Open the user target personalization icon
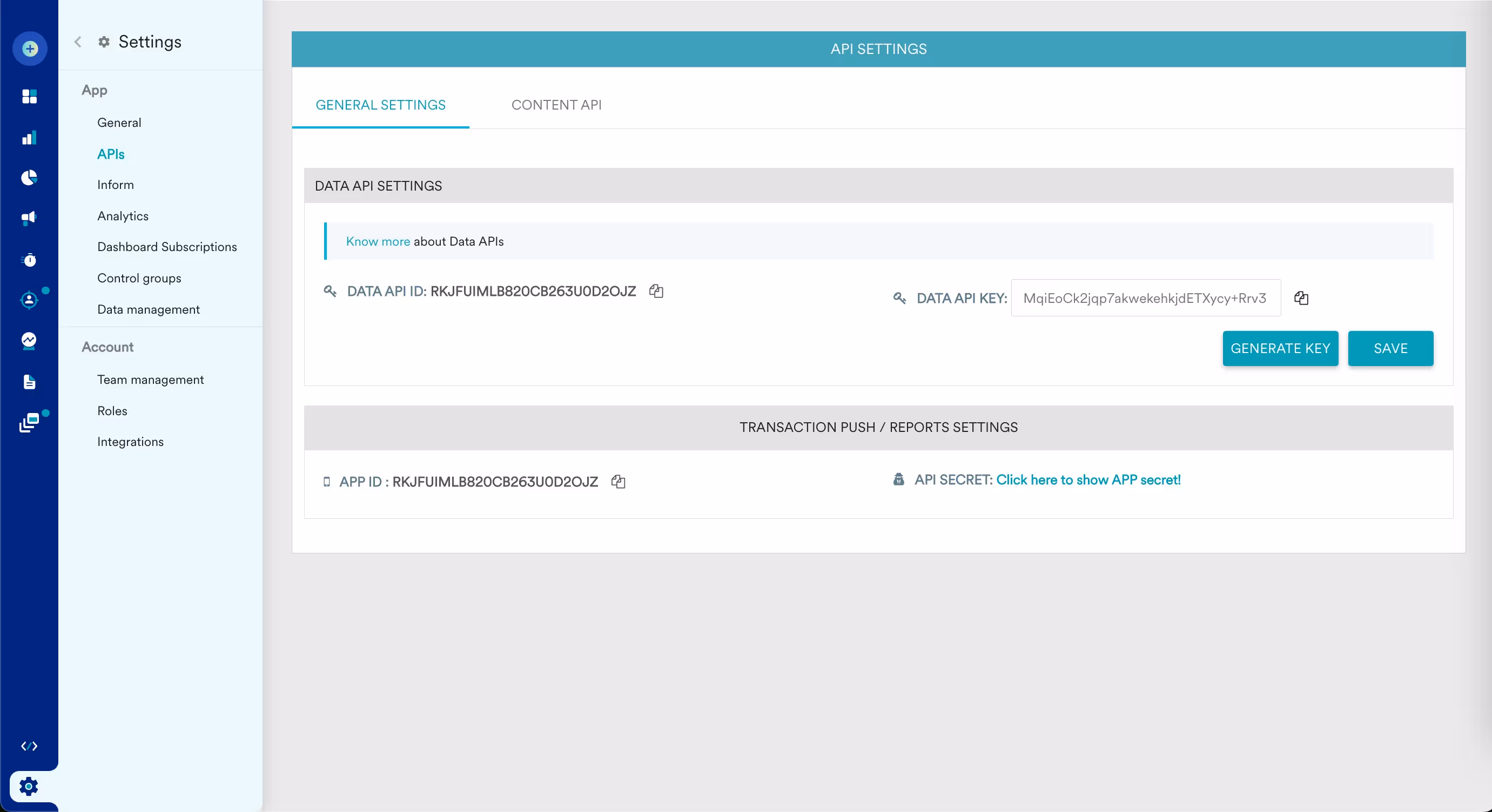 tap(29, 300)
